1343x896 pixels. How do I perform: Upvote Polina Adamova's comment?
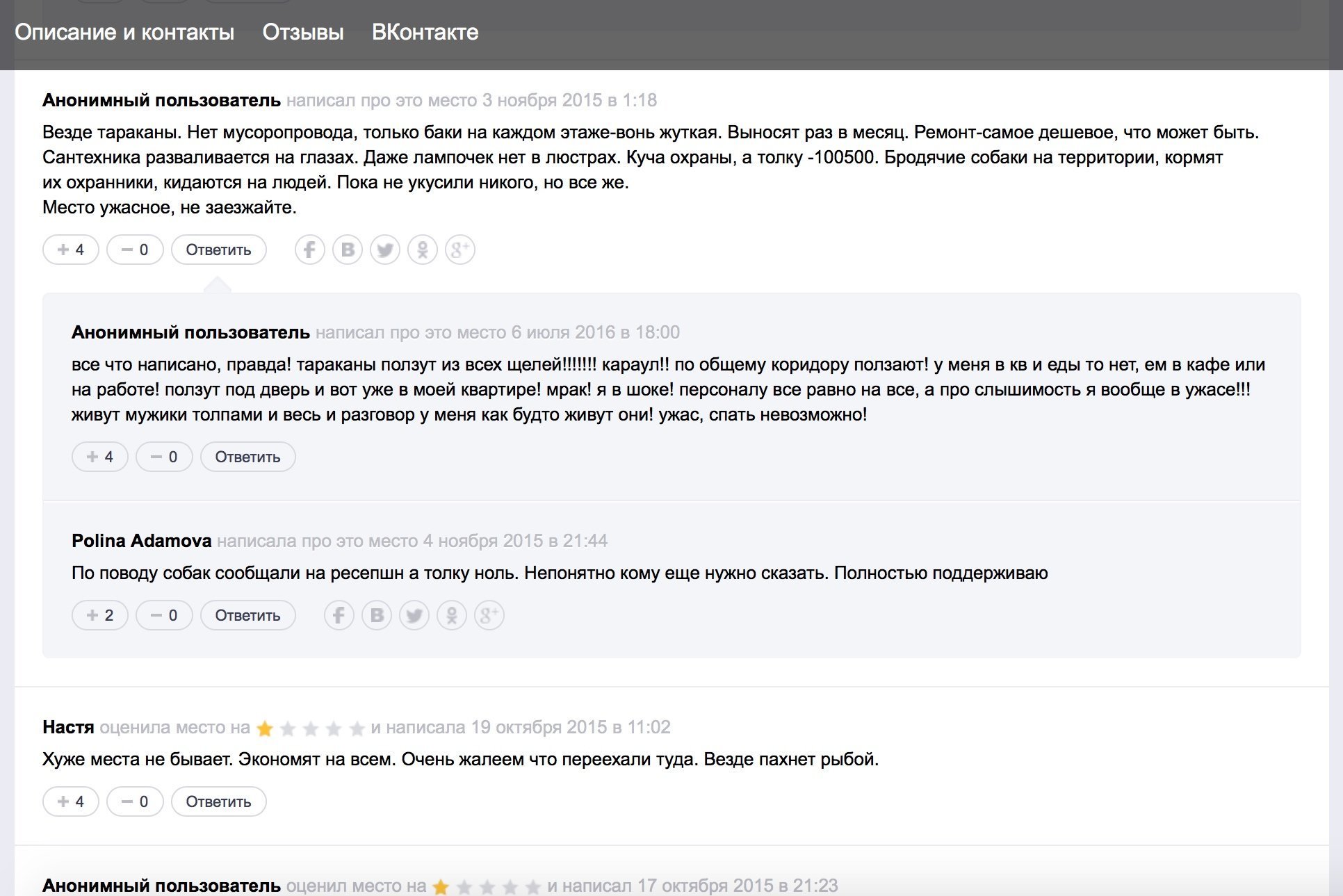(100, 615)
